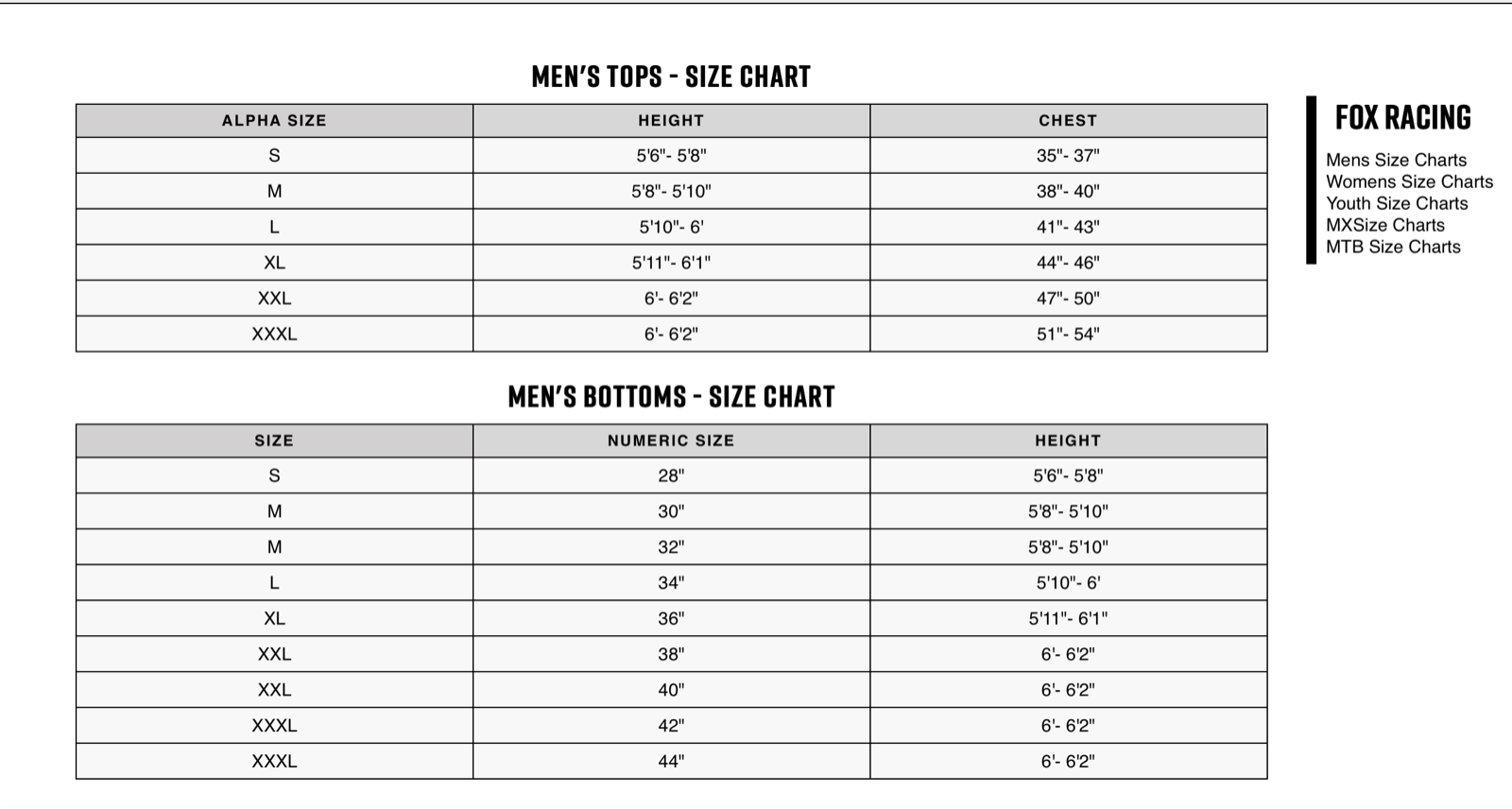Click the HEIGHT header in the bottoms table
This screenshot has height=809, width=1512.
[x=1068, y=440]
